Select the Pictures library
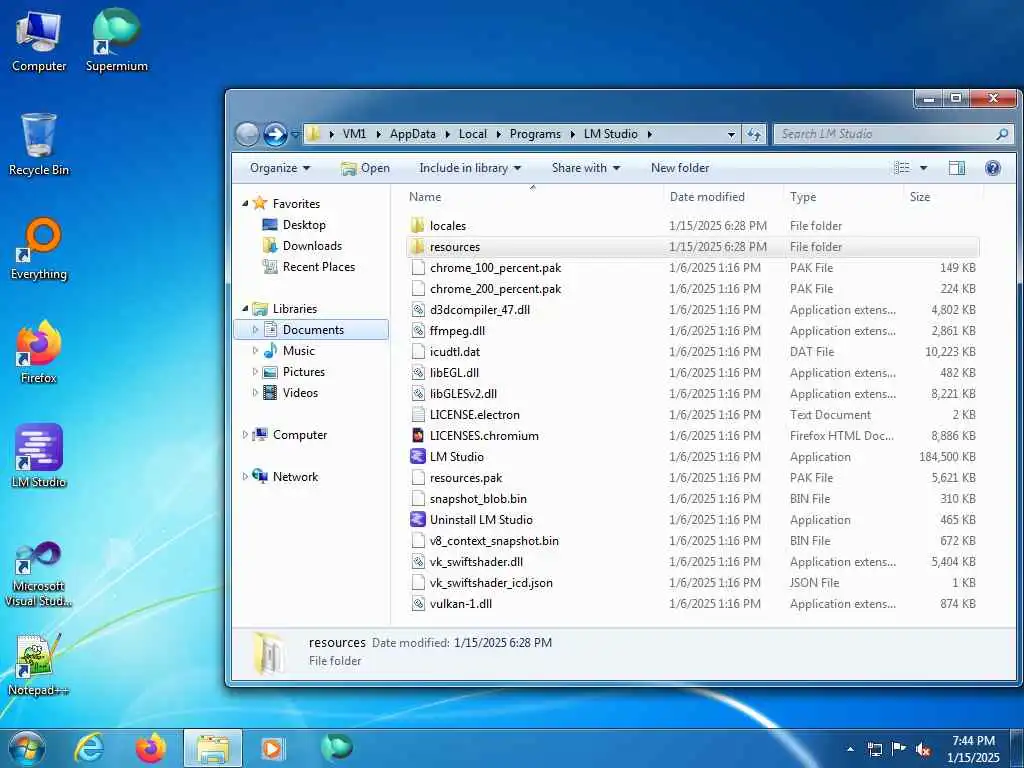The width and height of the screenshot is (1024, 768). (304, 372)
